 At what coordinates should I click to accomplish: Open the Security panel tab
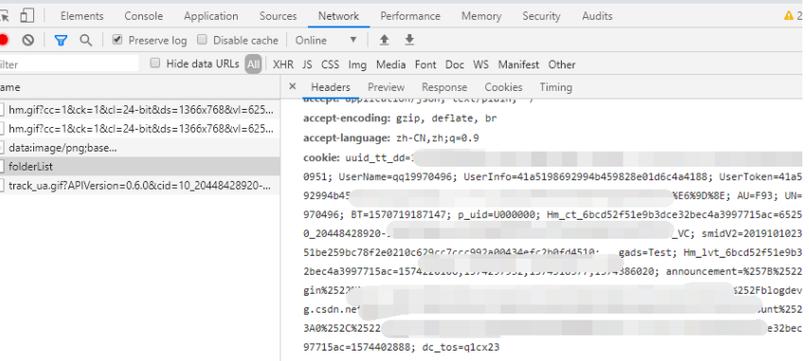541,16
